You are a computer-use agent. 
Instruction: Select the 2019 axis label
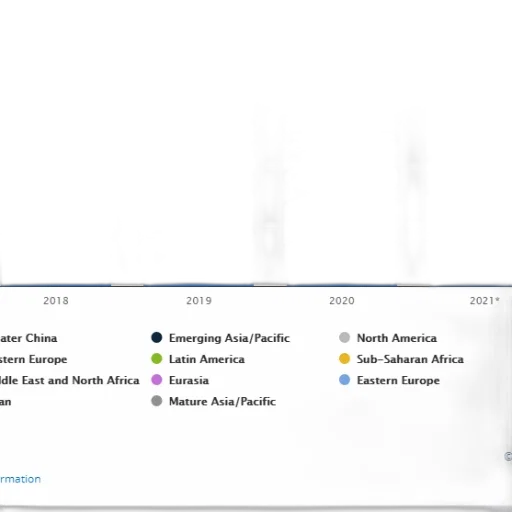199,301
